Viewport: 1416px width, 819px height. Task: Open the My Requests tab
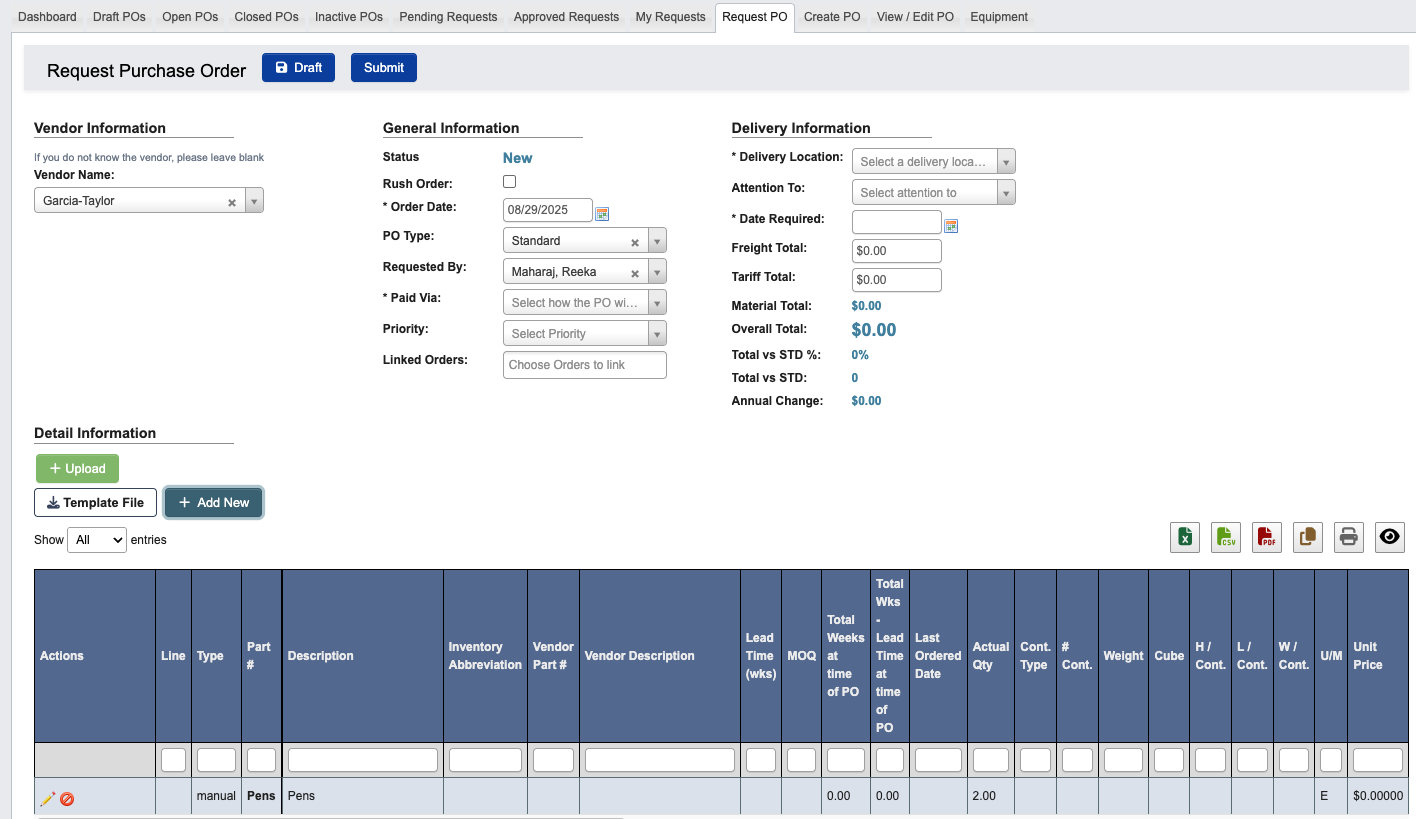click(x=670, y=17)
